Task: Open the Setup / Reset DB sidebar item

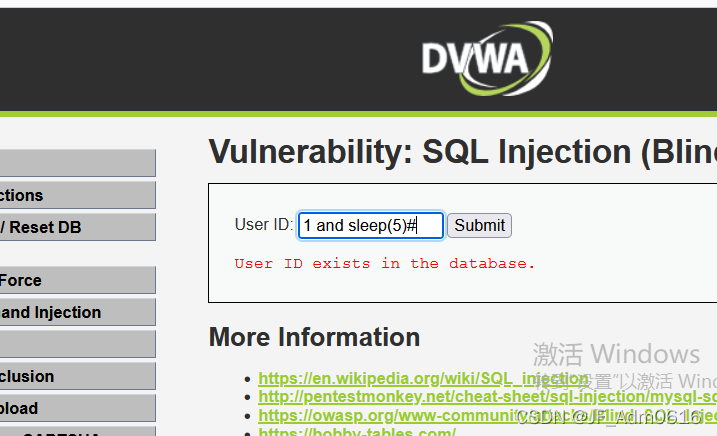Action: pyautogui.click(x=78, y=227)
